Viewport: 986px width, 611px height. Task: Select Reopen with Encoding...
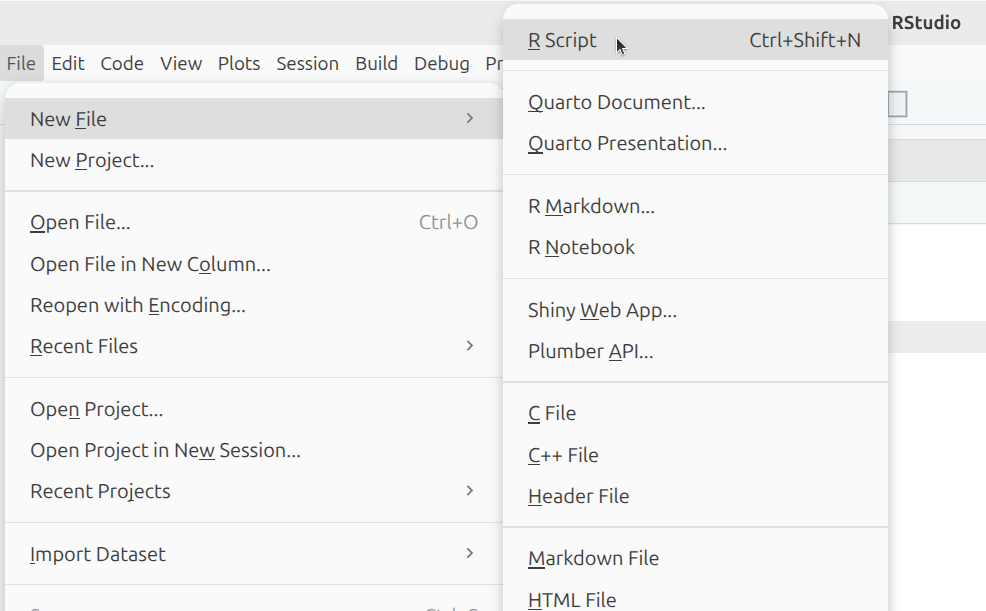click(254, 306)
